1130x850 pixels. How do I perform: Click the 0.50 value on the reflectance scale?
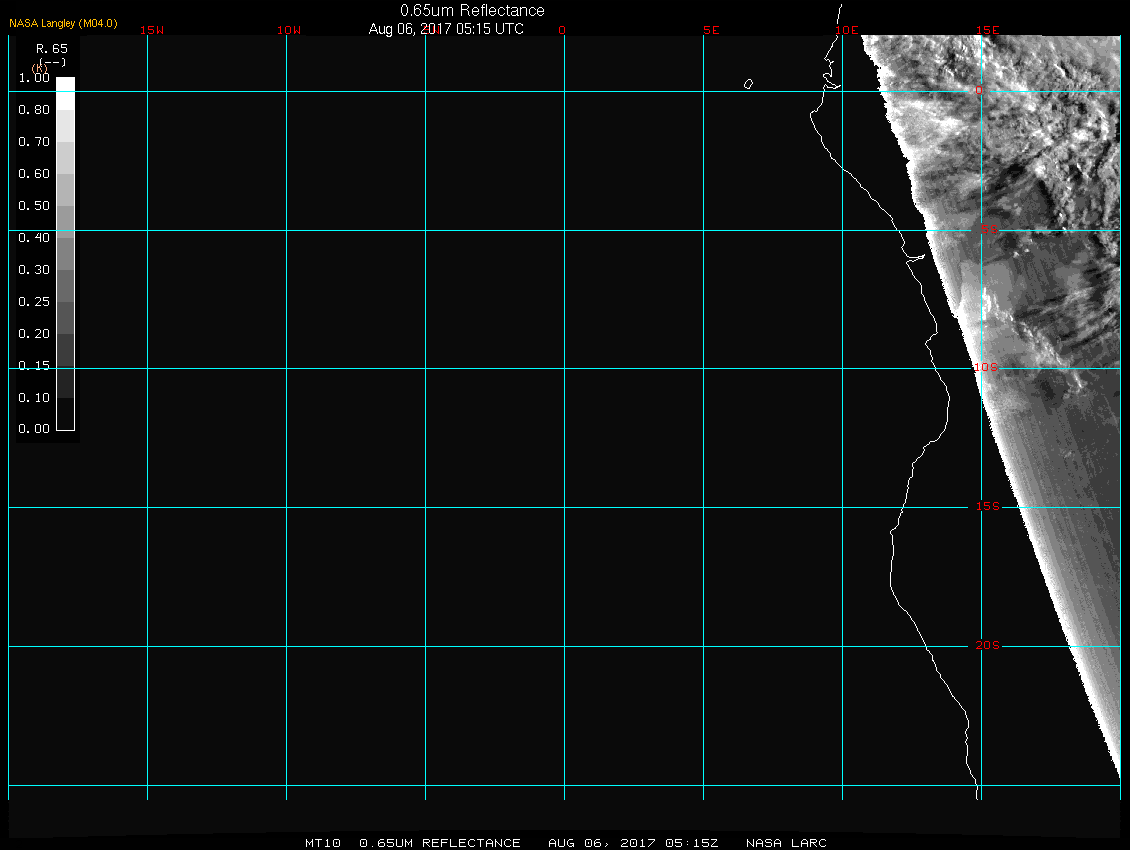(34, 206)
